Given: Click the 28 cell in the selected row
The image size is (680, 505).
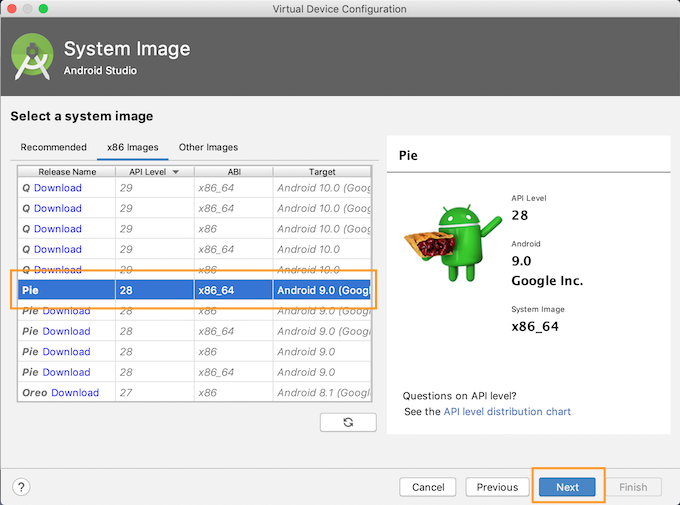Looking at the screenshot, I should (155, 290).
